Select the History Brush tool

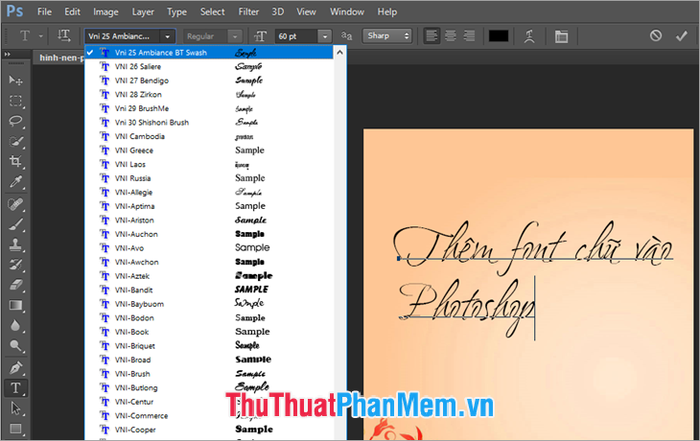pos(16,265)
